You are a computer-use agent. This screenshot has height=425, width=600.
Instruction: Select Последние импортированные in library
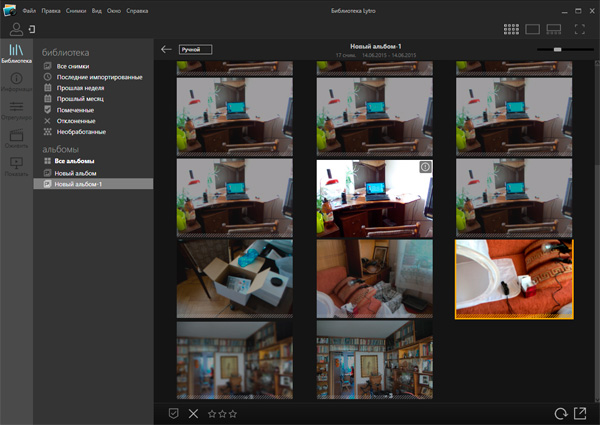(99, 77)
